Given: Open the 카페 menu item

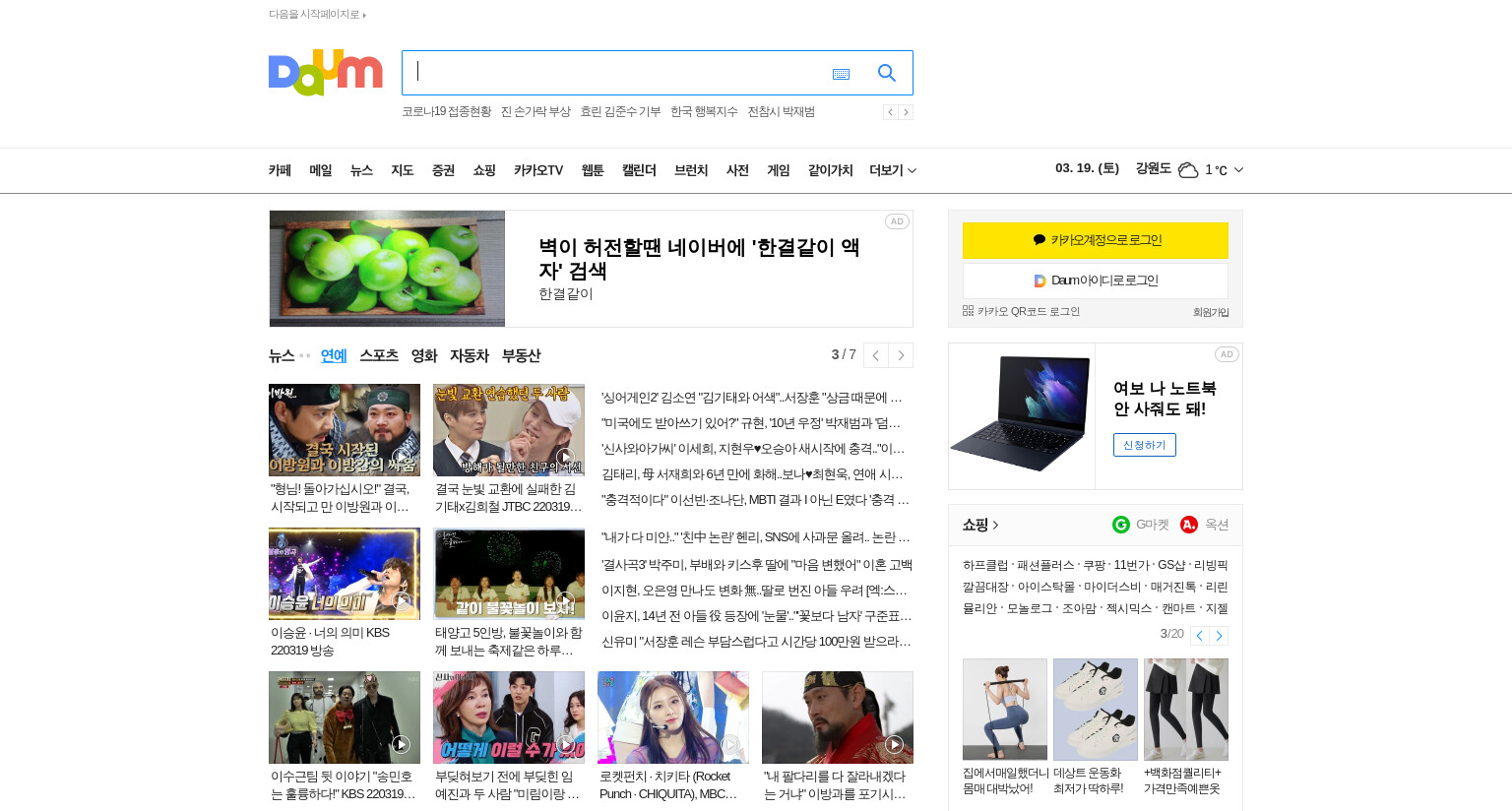Looking at the screenshot, I should 280,170.
